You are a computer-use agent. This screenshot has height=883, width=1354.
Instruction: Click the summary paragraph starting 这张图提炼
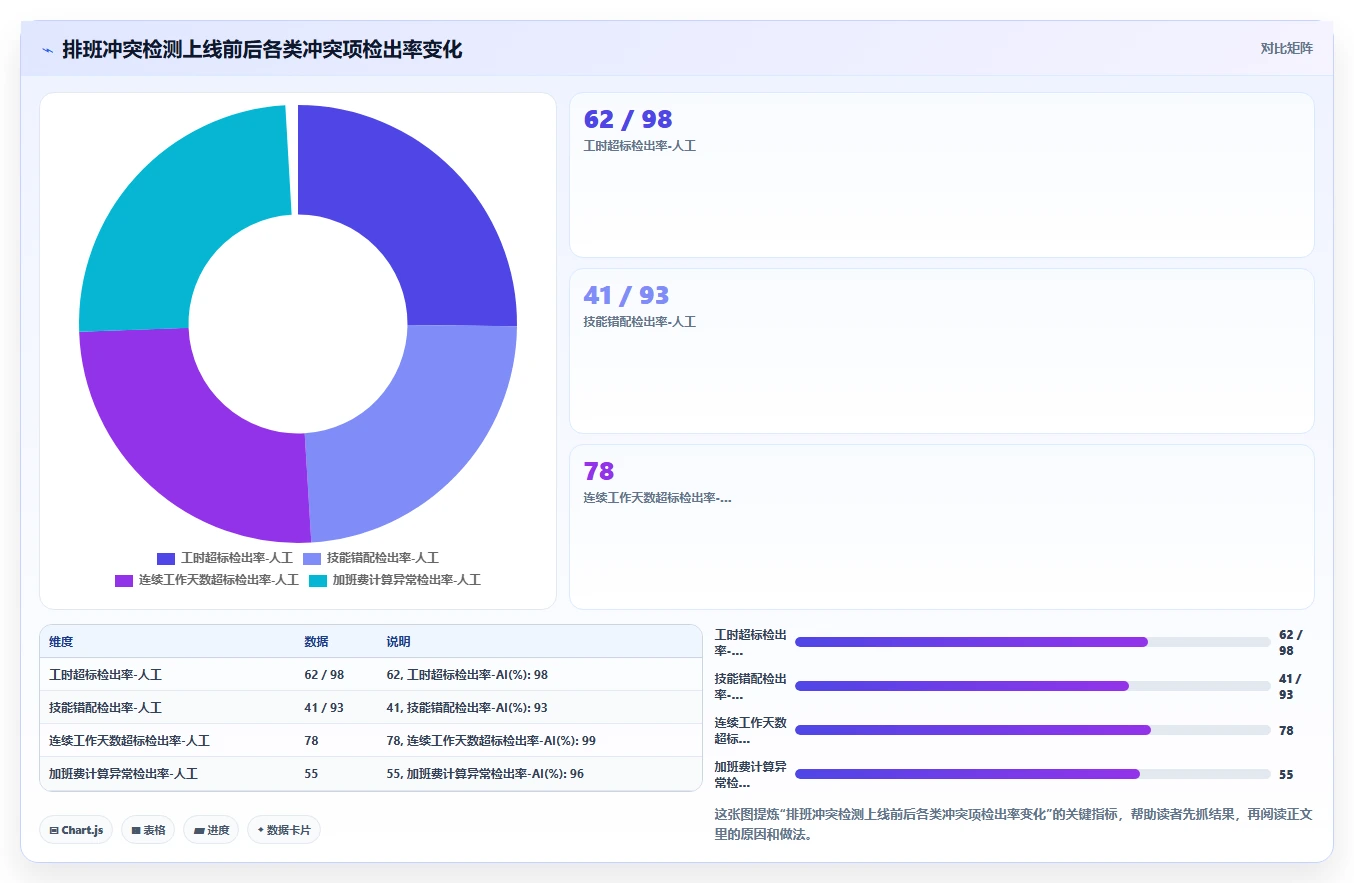[x=1013, y=824]
